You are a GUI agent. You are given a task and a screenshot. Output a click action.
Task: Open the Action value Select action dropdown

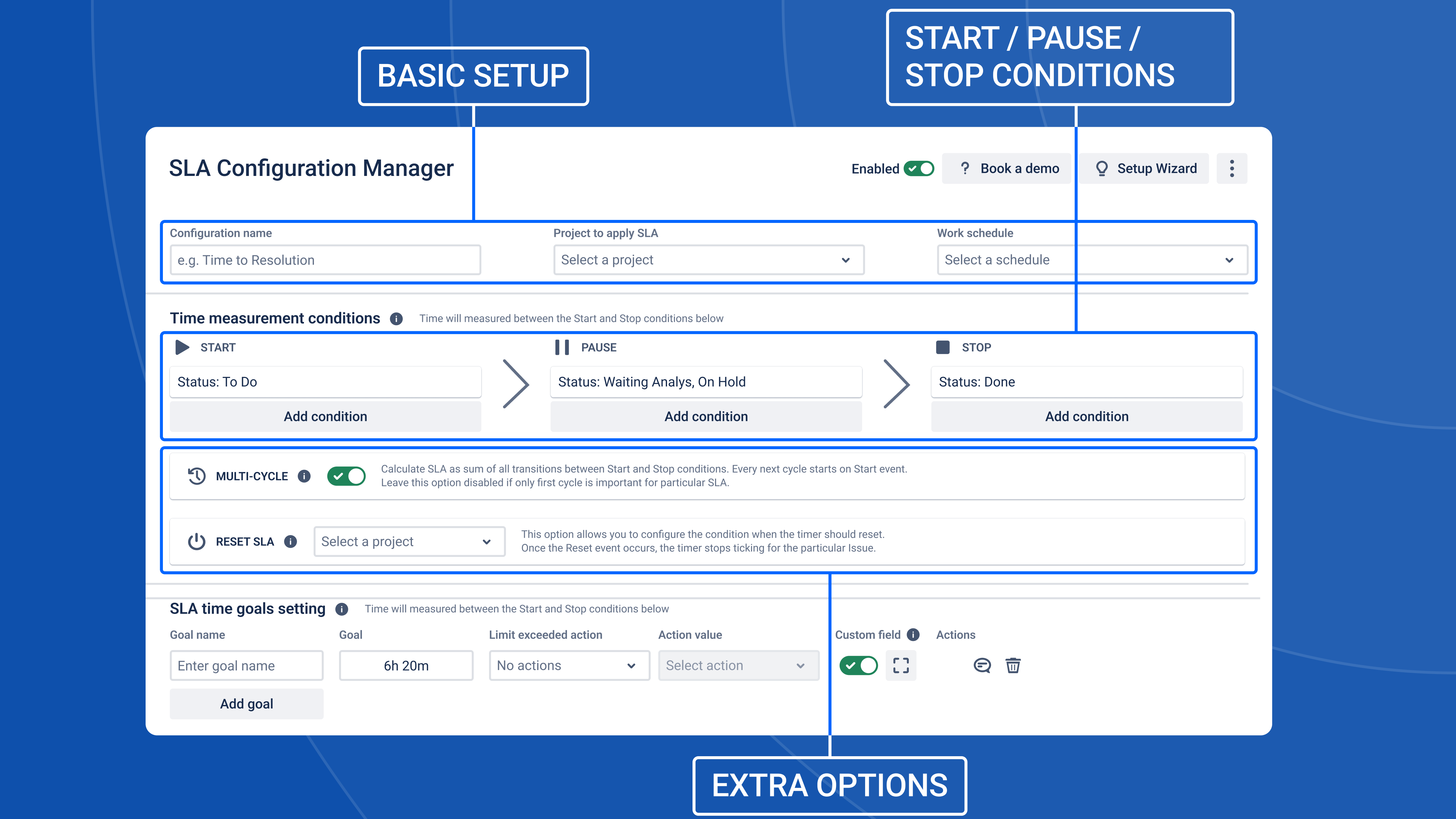coord(739,665)
